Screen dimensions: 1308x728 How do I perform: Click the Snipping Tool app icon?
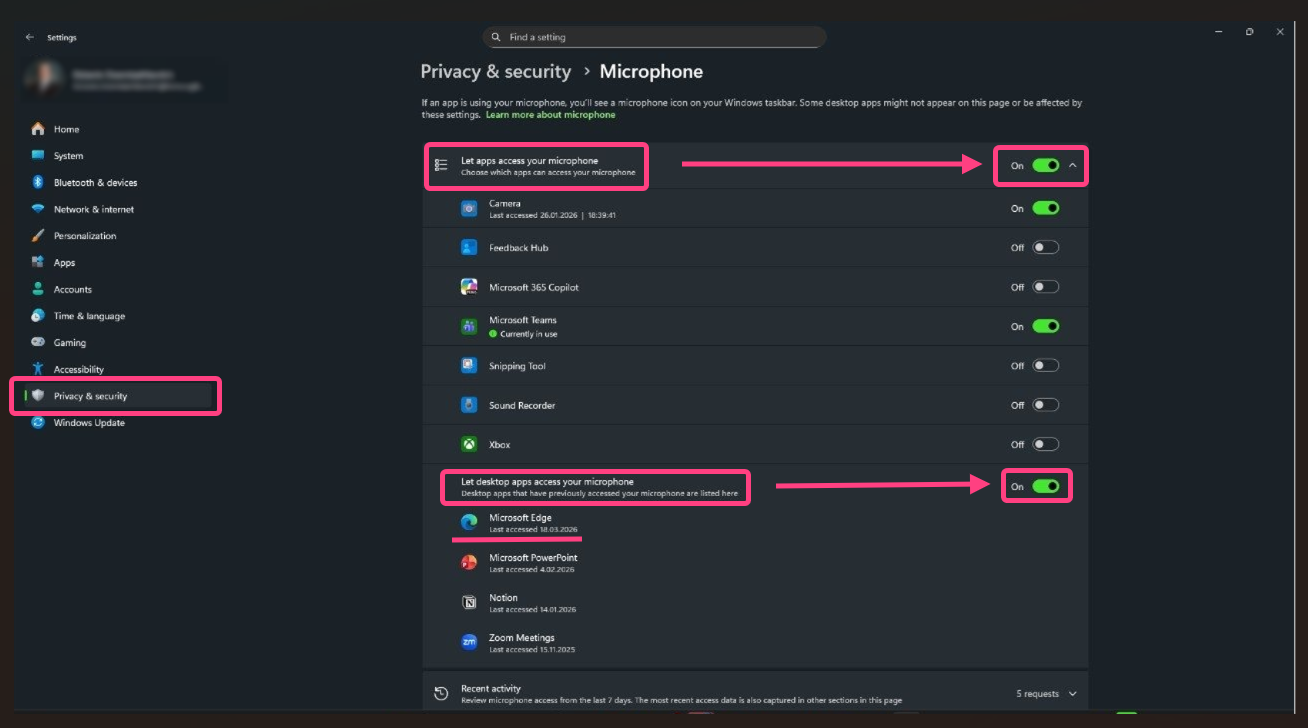coord(469,366)
